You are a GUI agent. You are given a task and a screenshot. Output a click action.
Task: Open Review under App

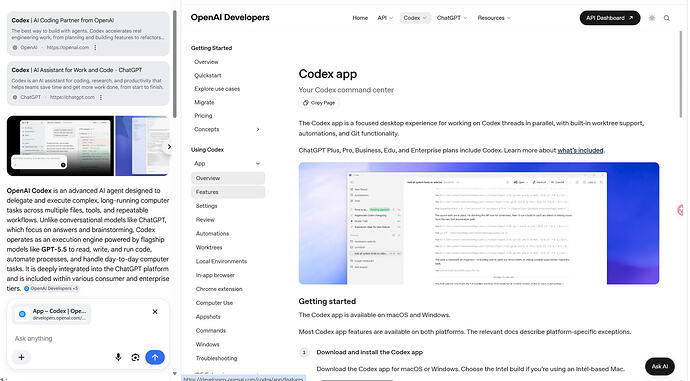pyautogui.click(x=205, y=220)
